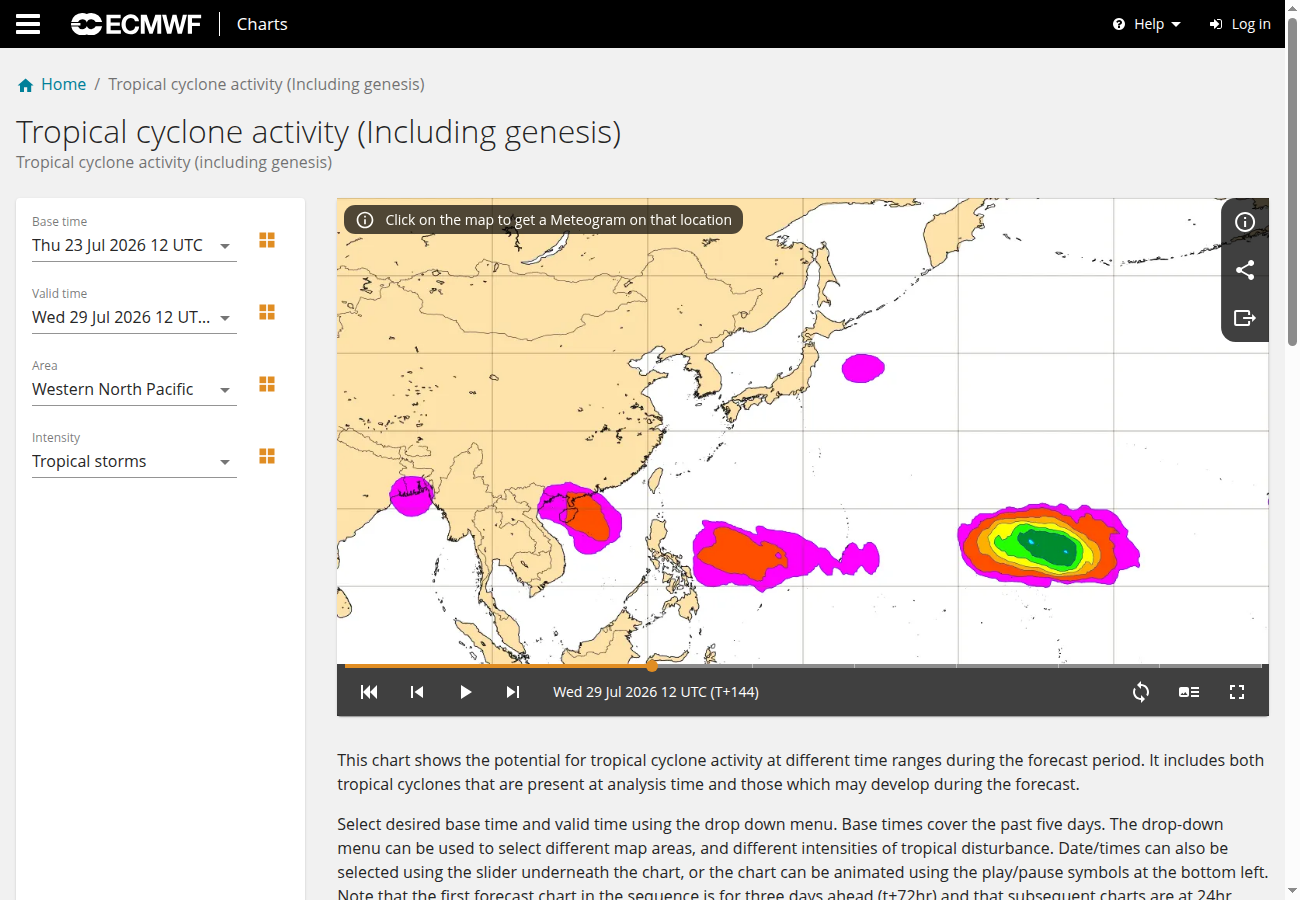This screenshot has width=1300, height=900.
Task: Go to the Home breadcrumb link
Action: [63, 84]
